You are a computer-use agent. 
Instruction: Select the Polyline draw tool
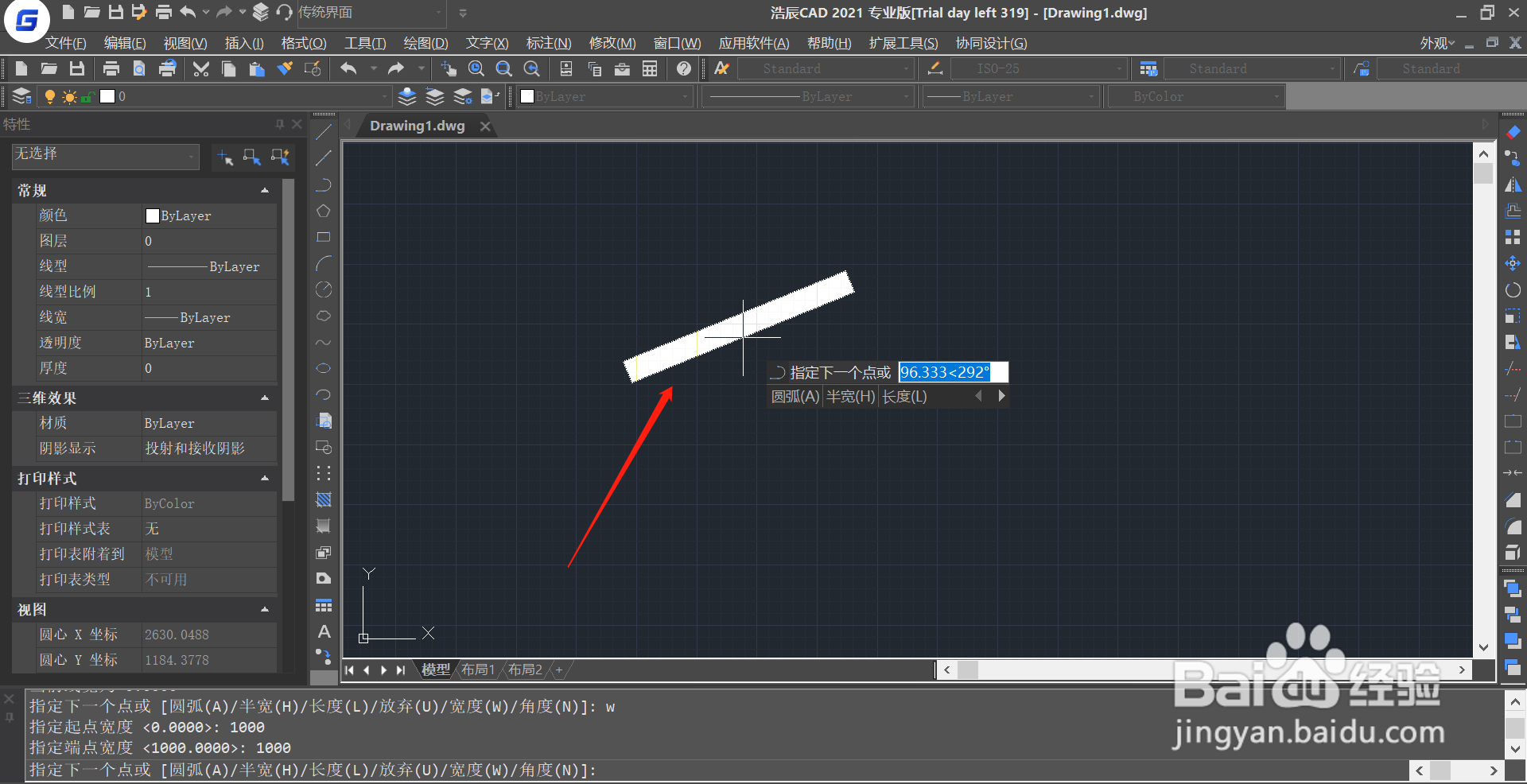[x=324, y=184]
